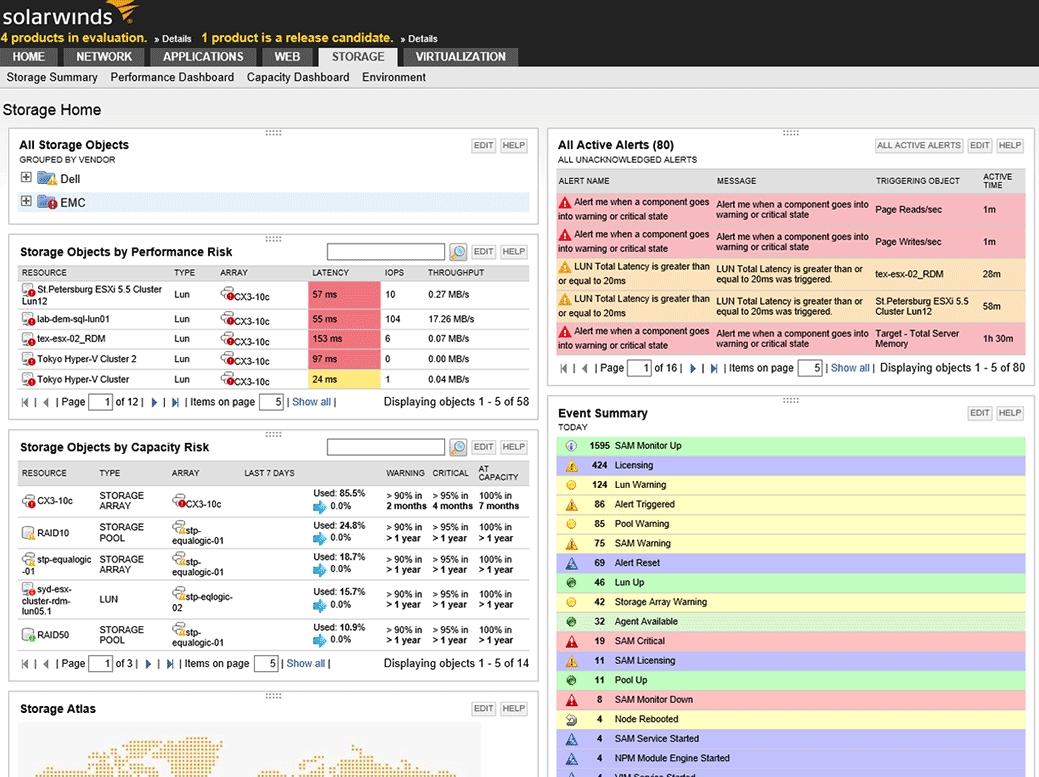Screen dimensions: 1039x777
Task: Click the Performance Risk search field
Action: click(x=386, y=252)
